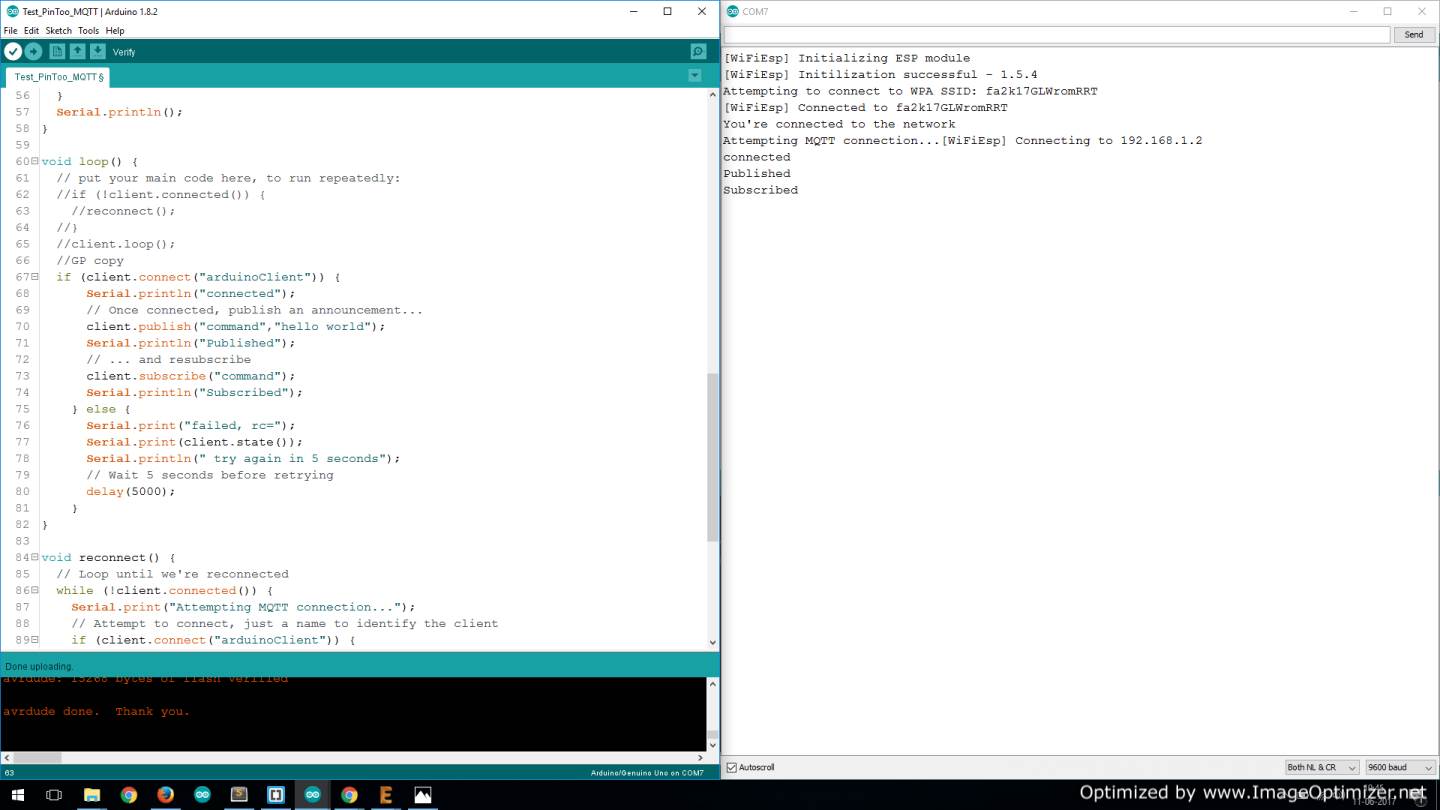
Task: Open the orange E app on the taskbar
Action: tap(386, 795)
